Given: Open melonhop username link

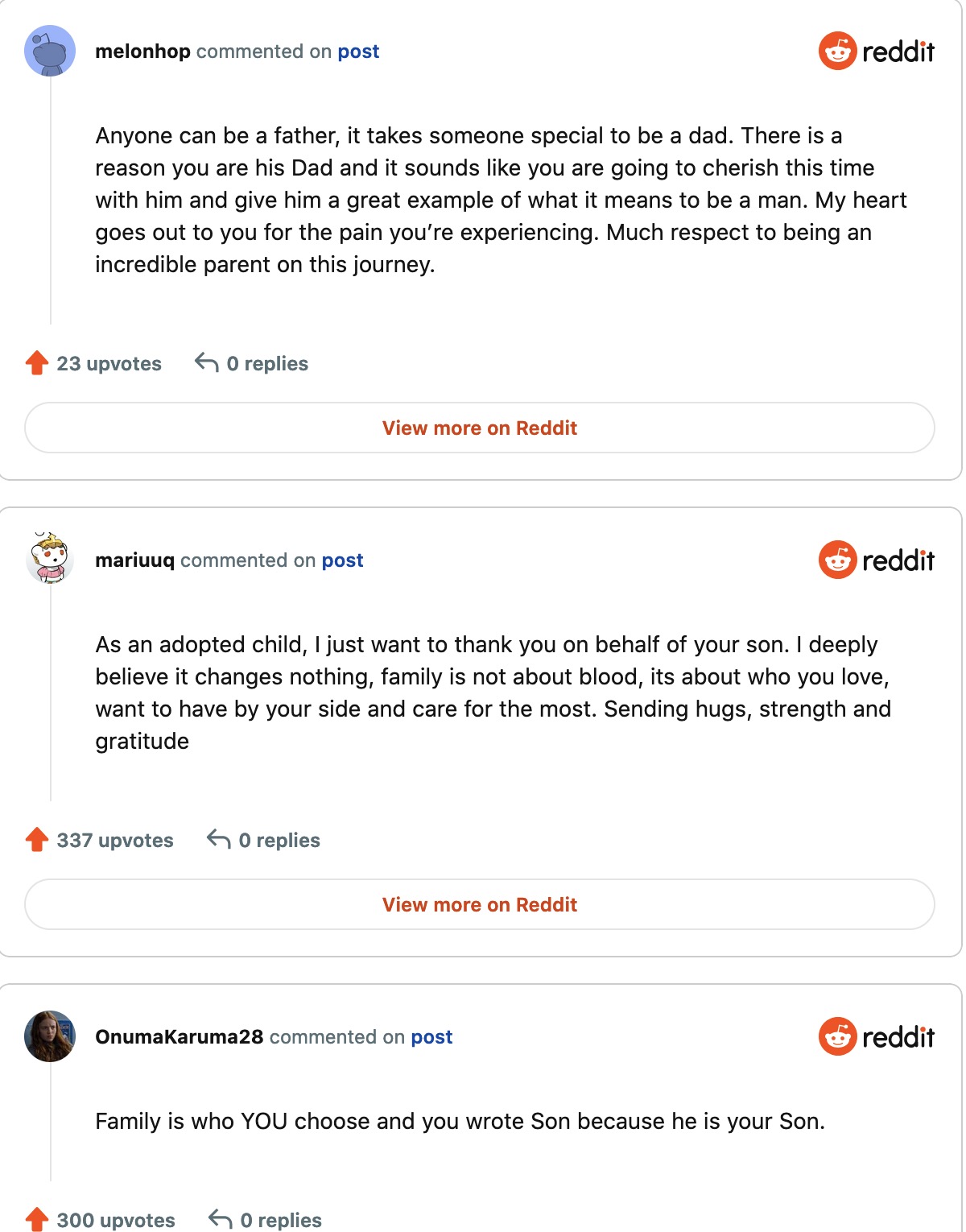Looking at the screenshot, I should click(142, 52).
